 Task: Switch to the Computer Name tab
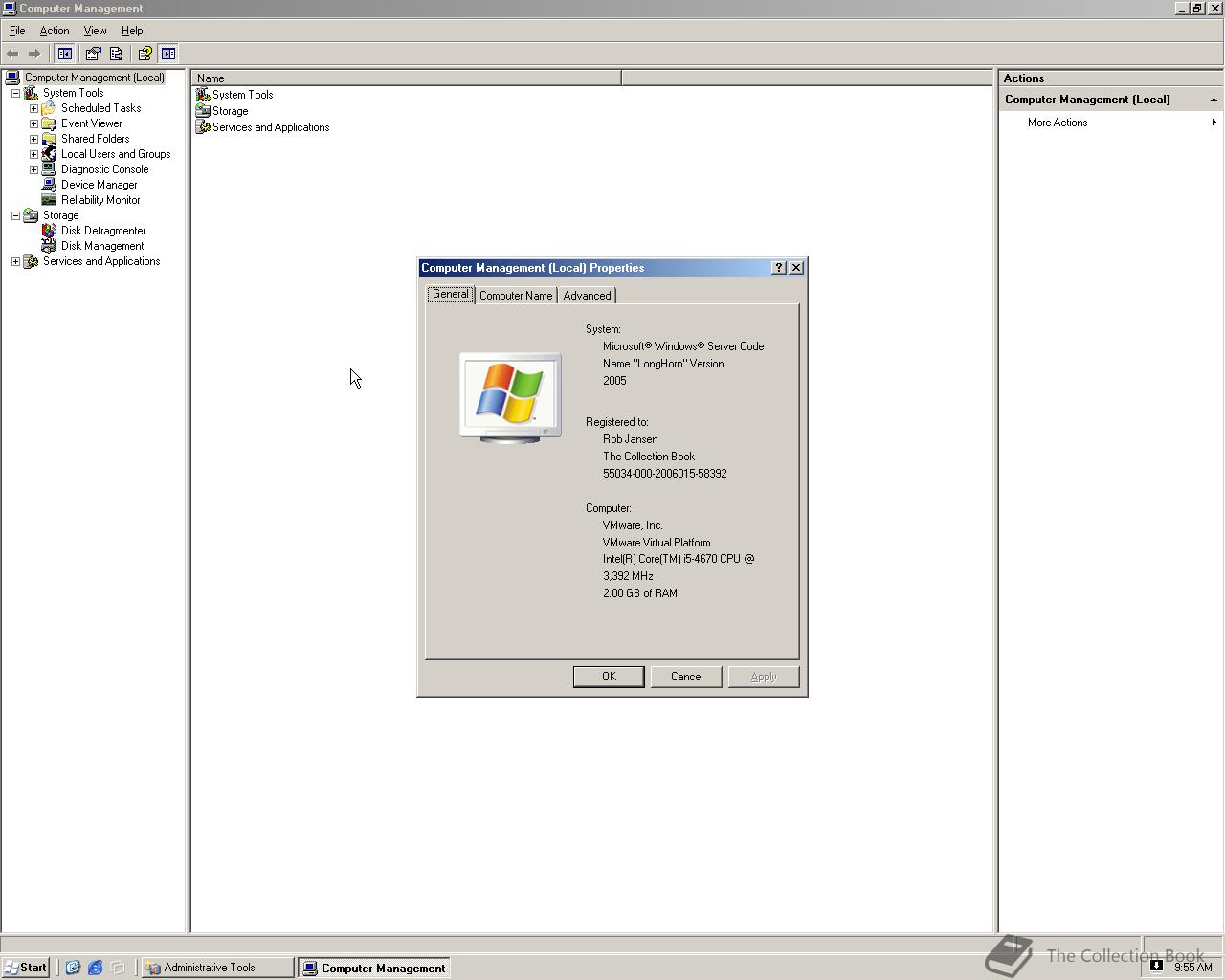[516, 296]
